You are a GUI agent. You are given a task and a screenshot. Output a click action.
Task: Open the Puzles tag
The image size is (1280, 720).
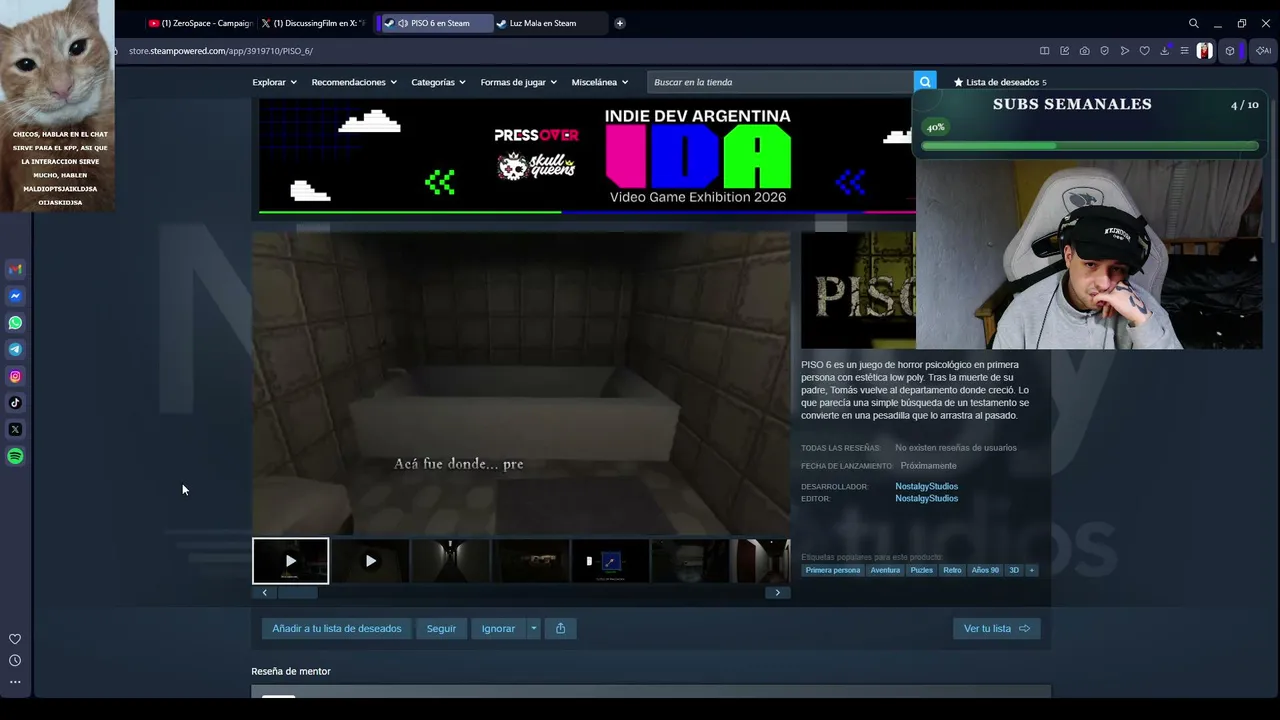(x=922, y=570)
